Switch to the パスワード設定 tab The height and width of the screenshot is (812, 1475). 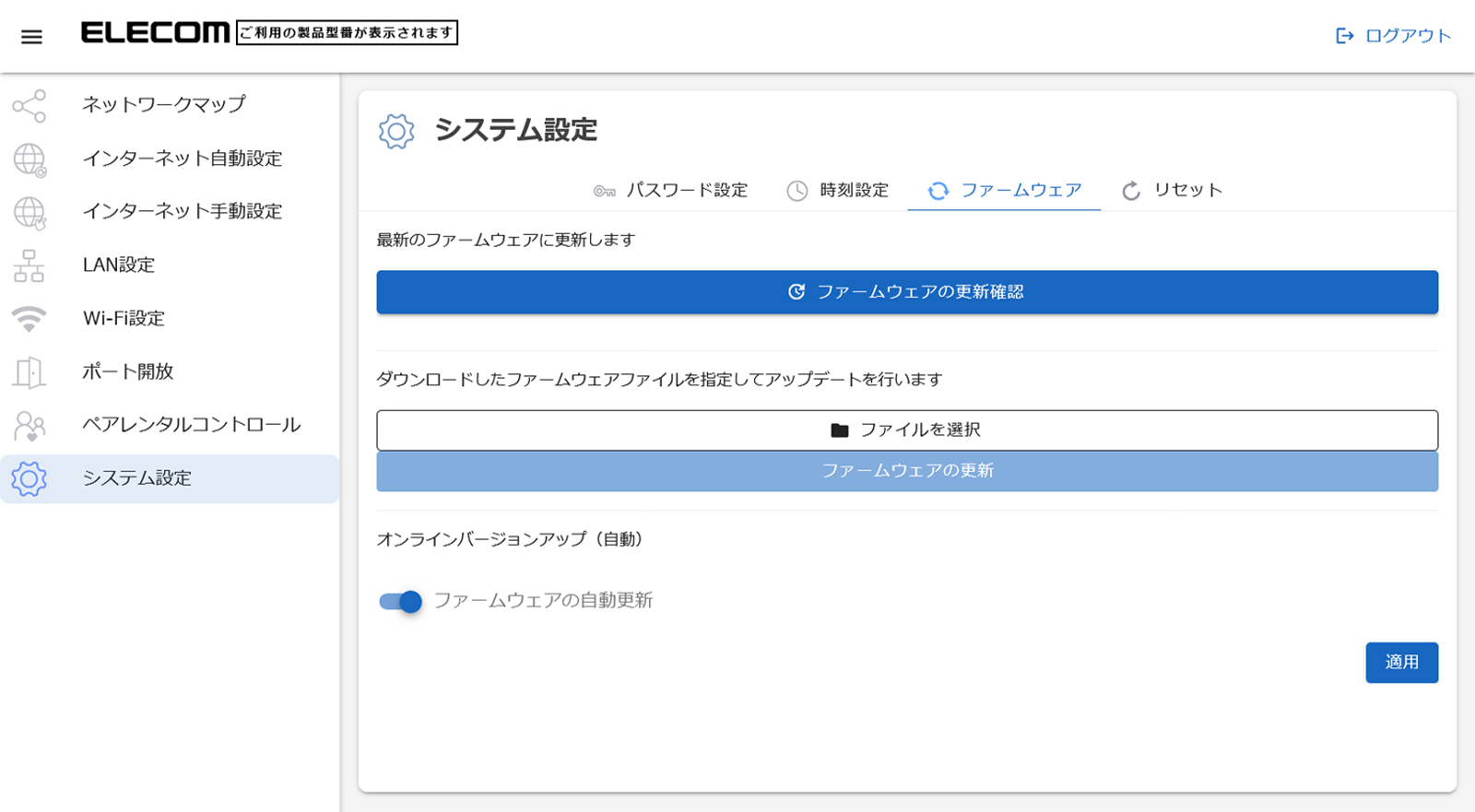(671, 191)
